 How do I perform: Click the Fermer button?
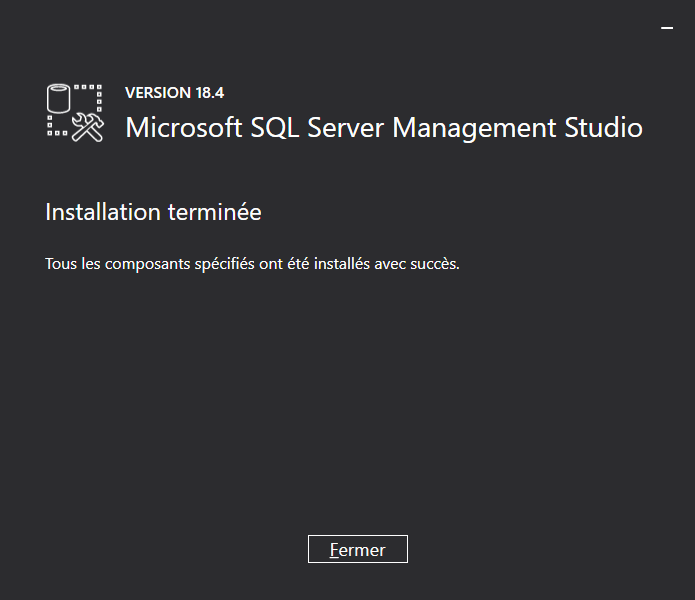click(x=358, y=549)
